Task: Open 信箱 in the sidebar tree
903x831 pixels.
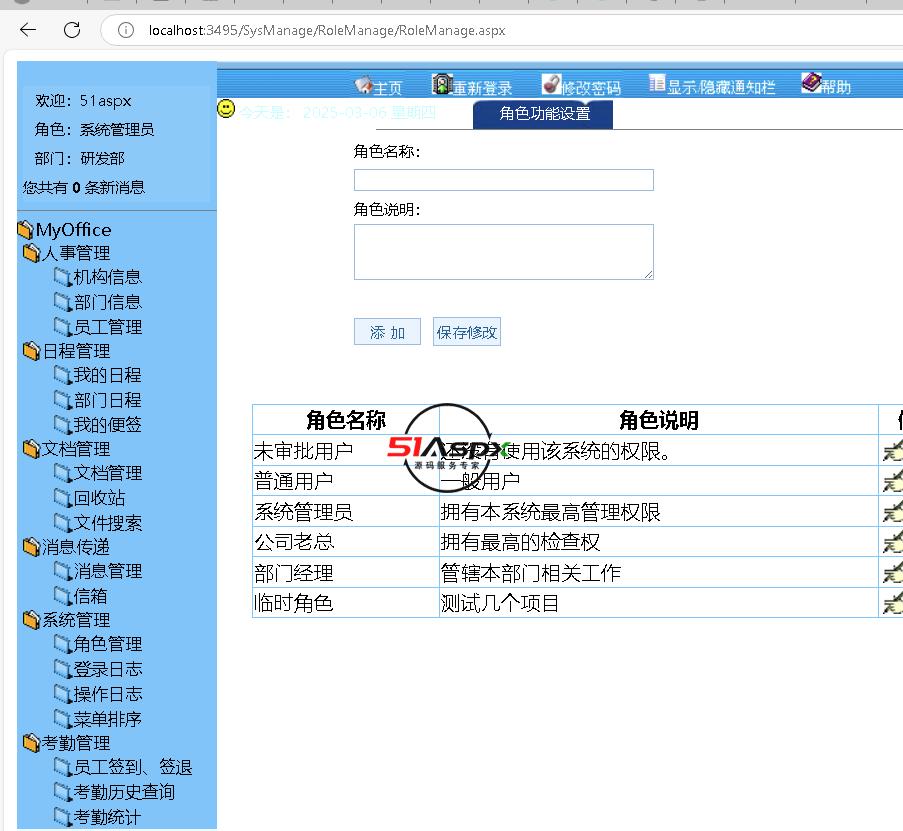Action: tap(90, 595)
